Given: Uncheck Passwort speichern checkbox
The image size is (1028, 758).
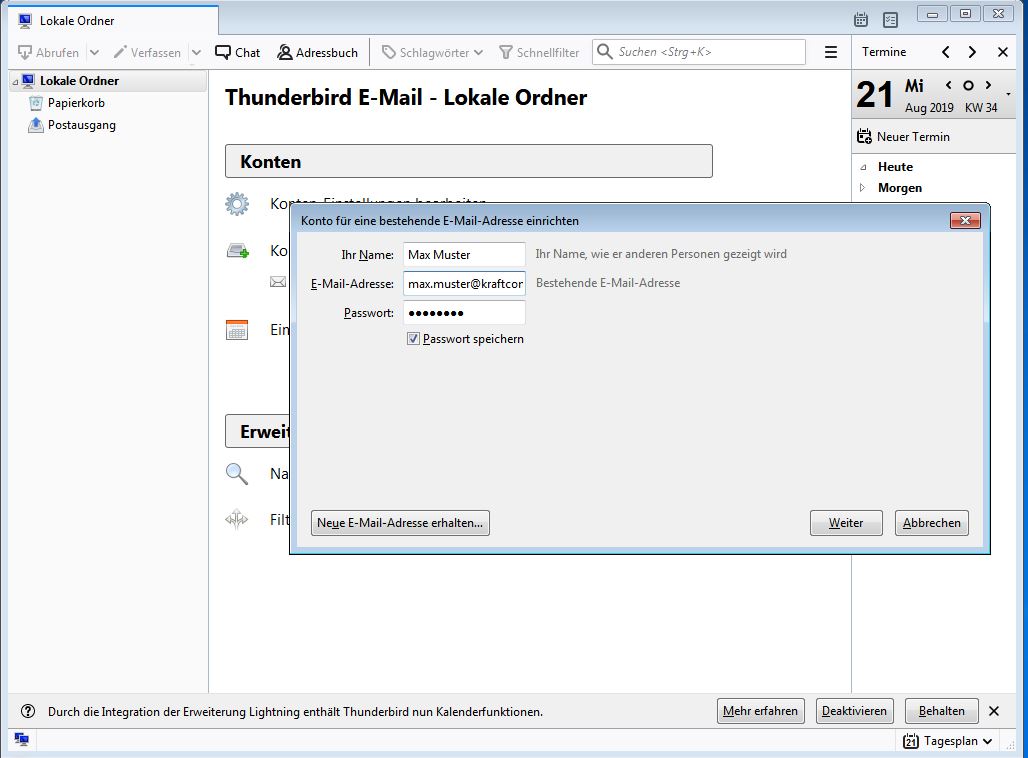Looking at the screenshot, I should coord(413,339).
